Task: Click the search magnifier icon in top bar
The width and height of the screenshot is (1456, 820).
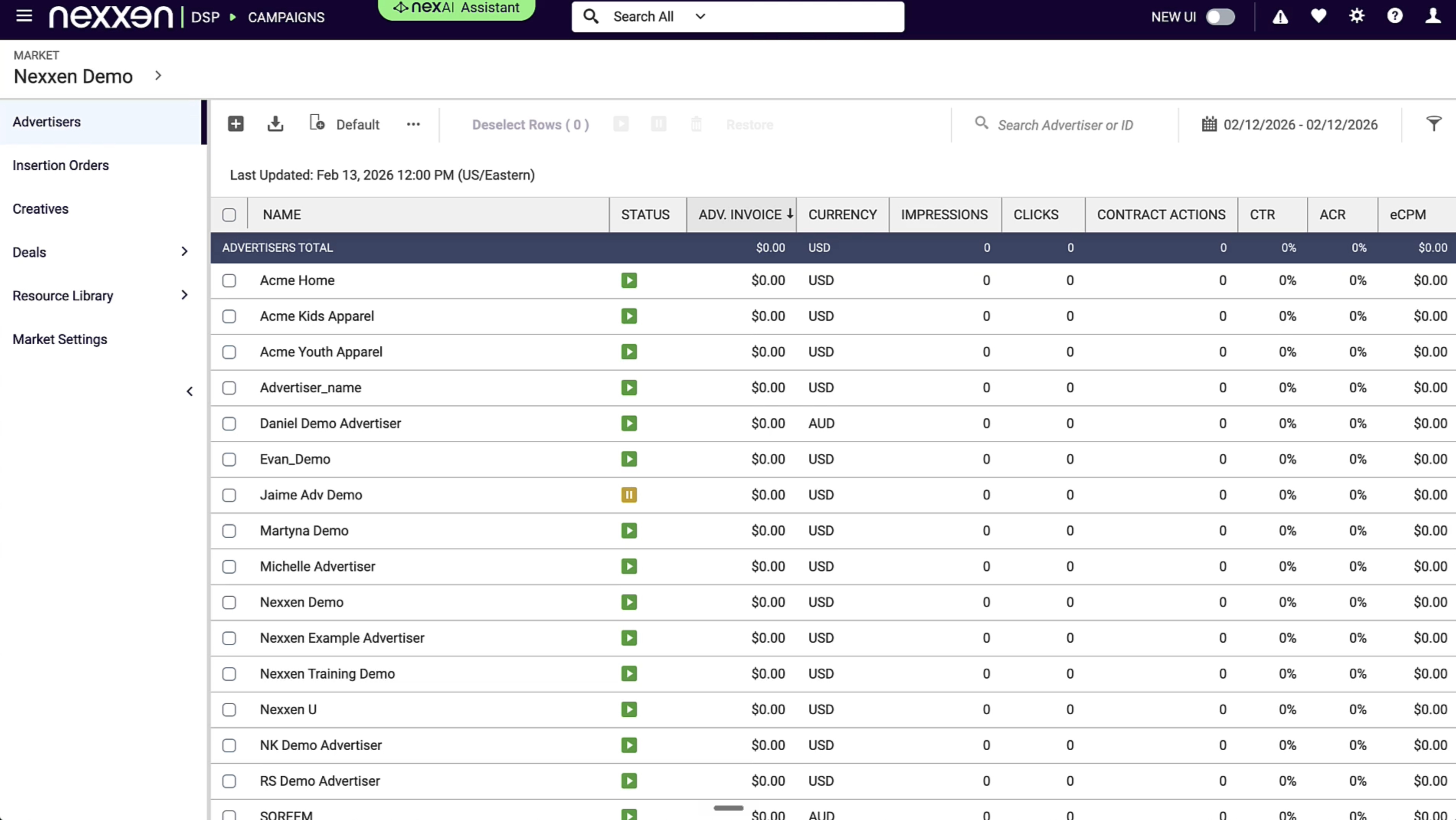Action: point(591,16)
